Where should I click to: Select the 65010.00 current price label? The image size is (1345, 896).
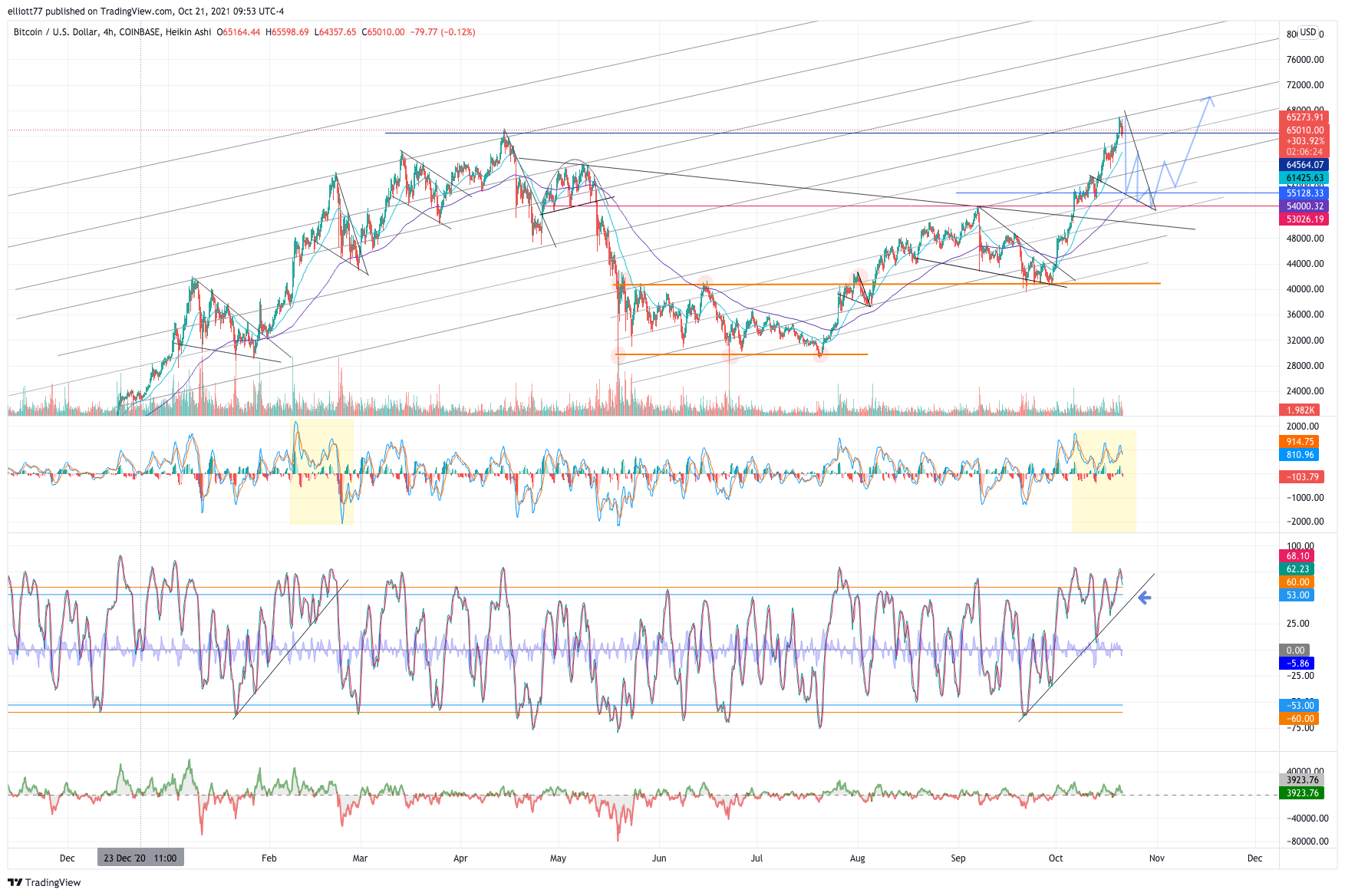(1304, 130)
